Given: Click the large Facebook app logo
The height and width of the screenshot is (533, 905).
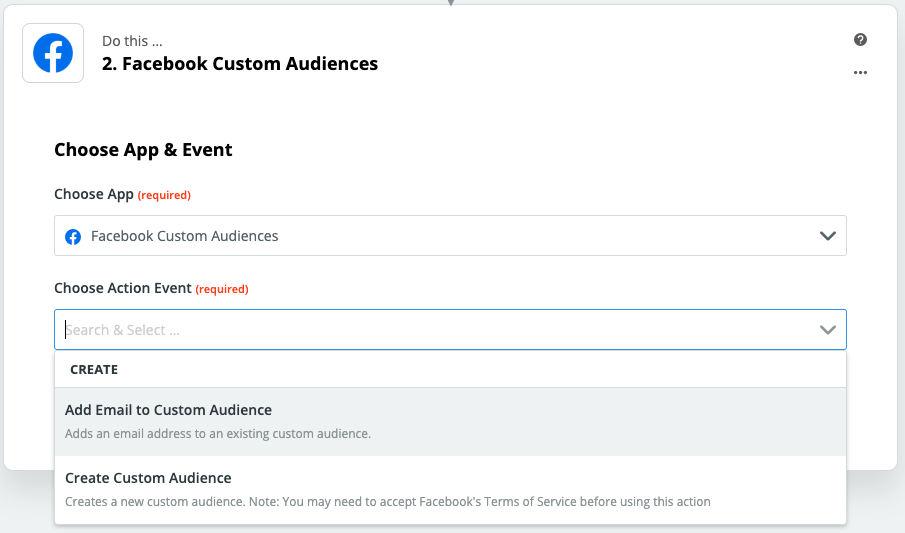Looking at the screenshot, I should tap(53, 53).
